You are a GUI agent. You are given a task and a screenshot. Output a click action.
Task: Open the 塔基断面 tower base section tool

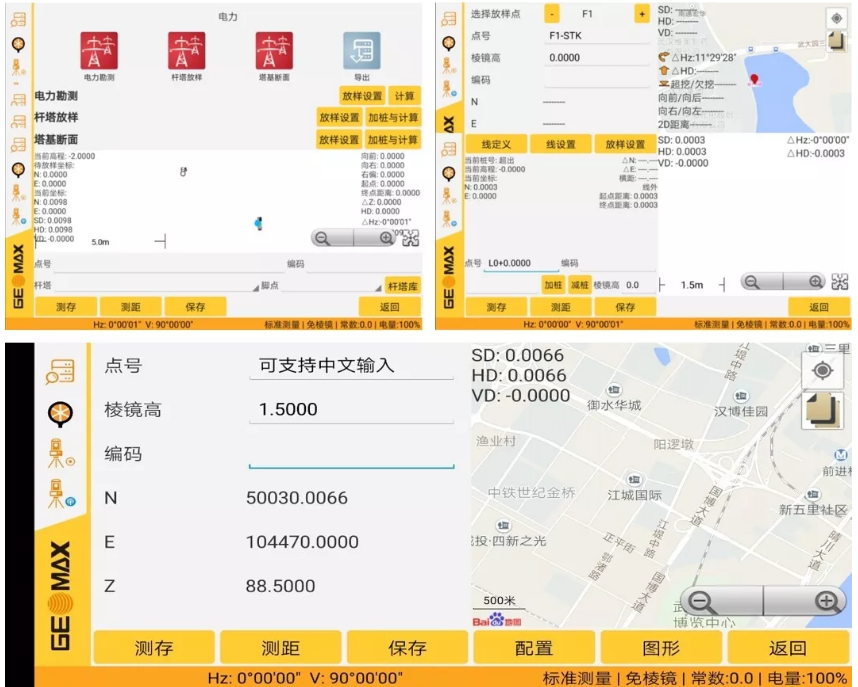[x=274, y=50]
